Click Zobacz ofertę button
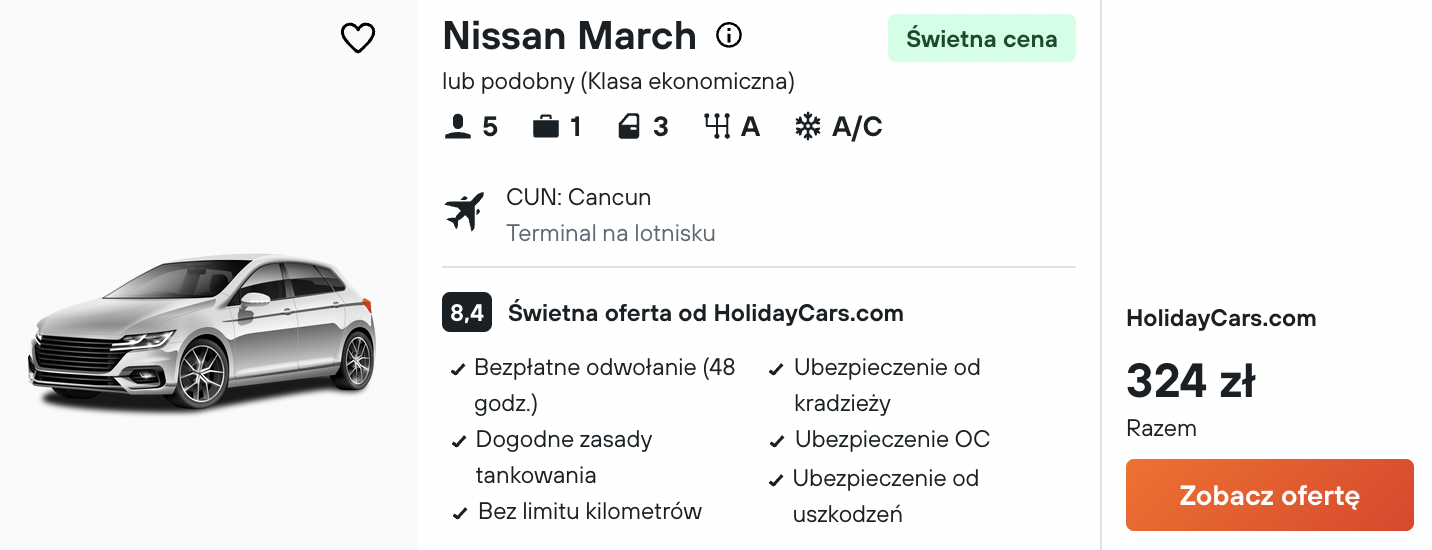The image size is (1432, 550). tap(1269, 495)
